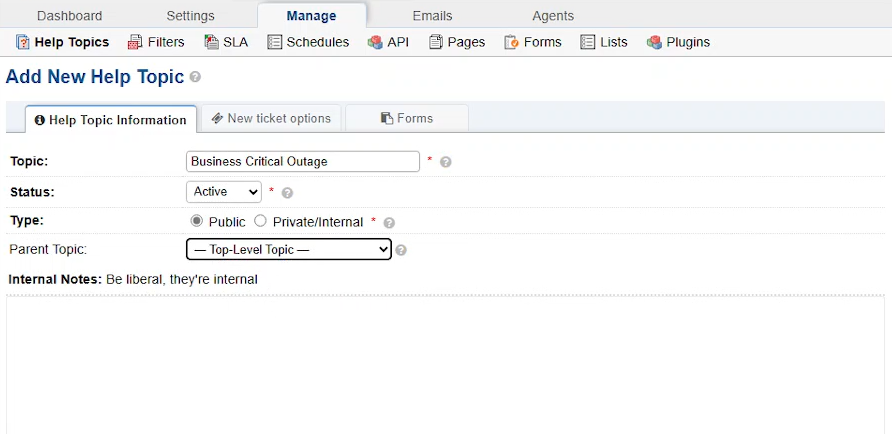892x434 pixels.
Task: Switch to the Forms tab in the form
Action: [407, 118]
